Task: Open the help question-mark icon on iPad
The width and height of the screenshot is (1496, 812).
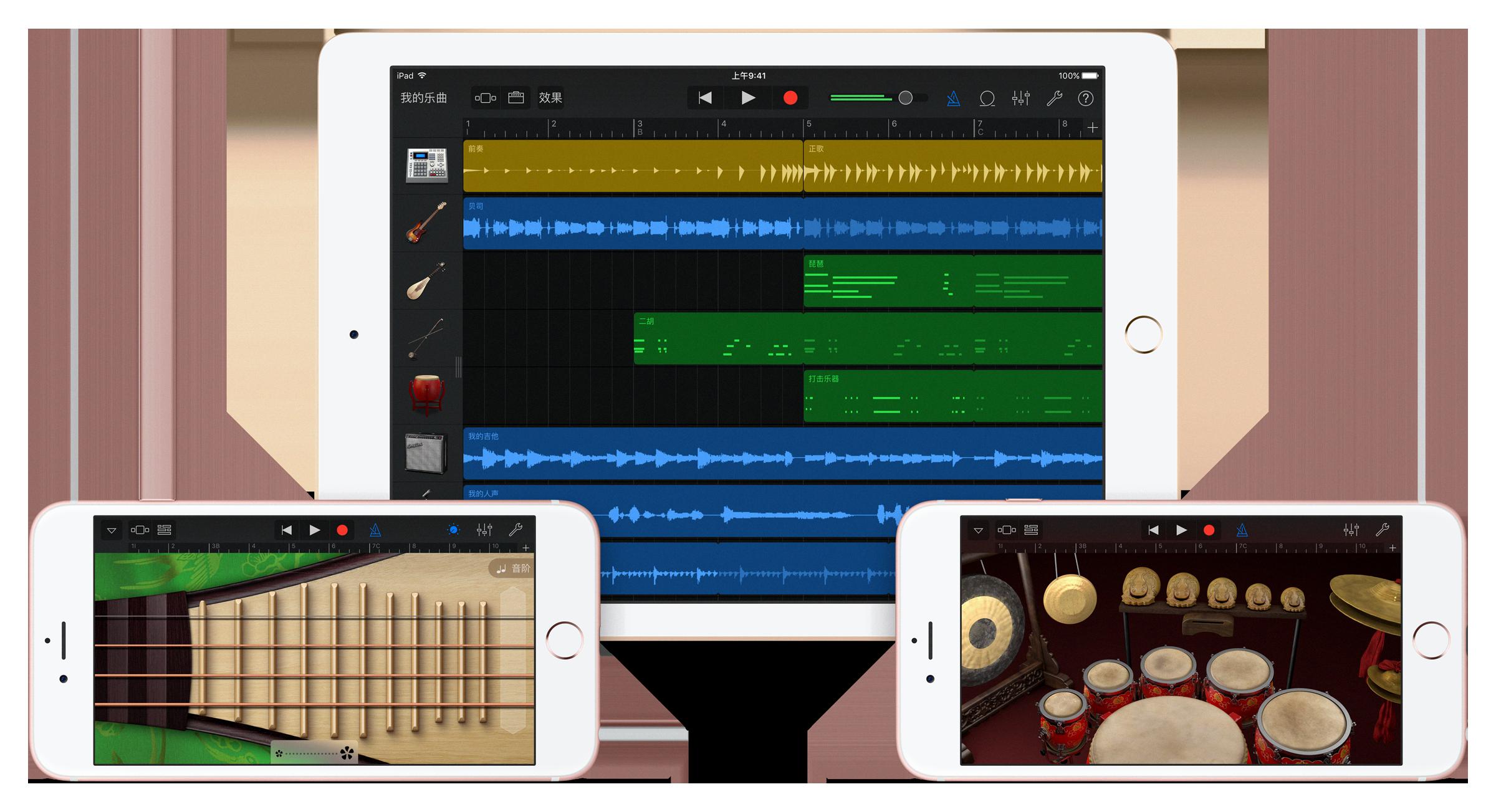Action: click(x=1086, y=98)
